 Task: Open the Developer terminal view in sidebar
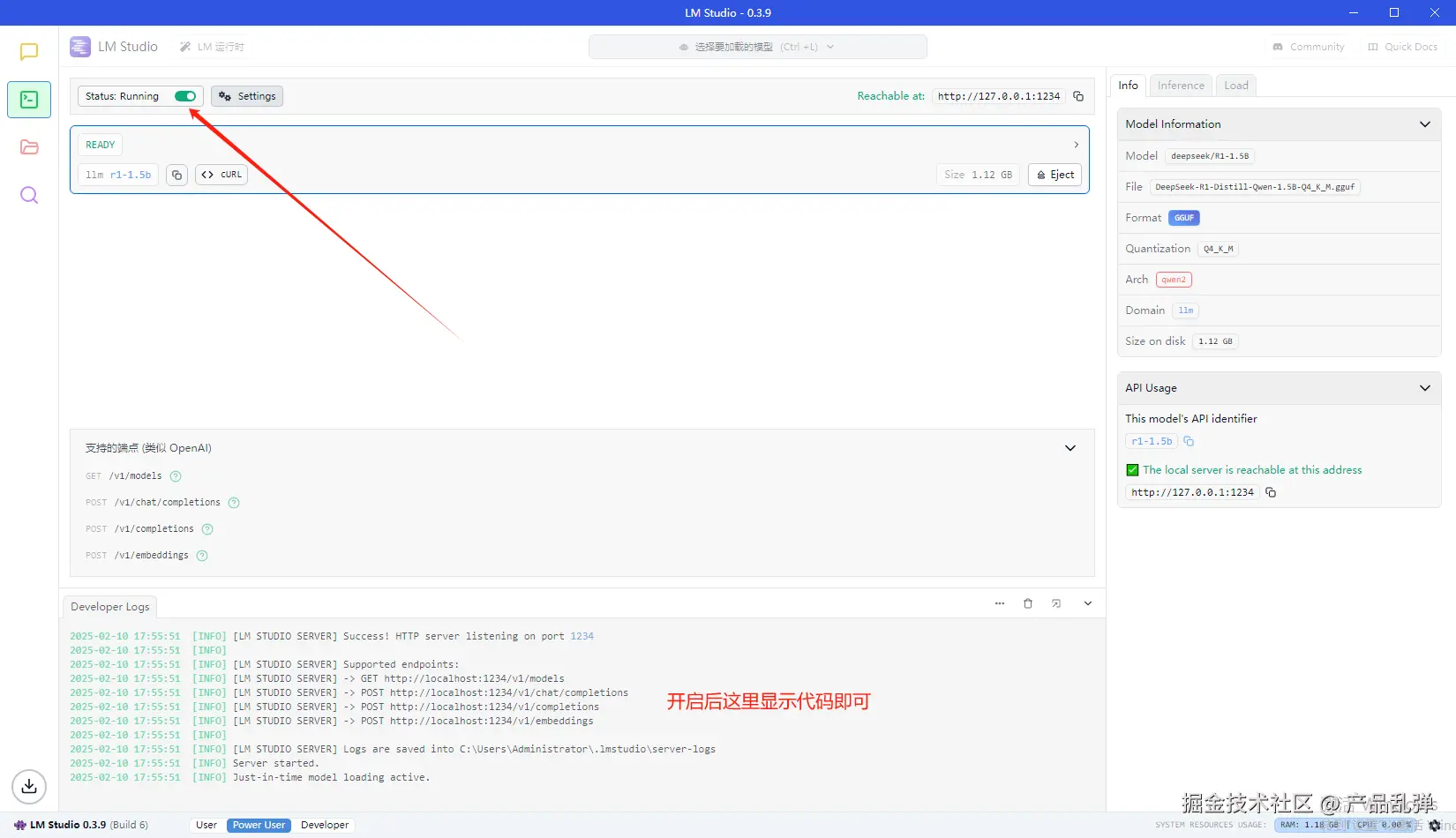[x=29, y=100]
